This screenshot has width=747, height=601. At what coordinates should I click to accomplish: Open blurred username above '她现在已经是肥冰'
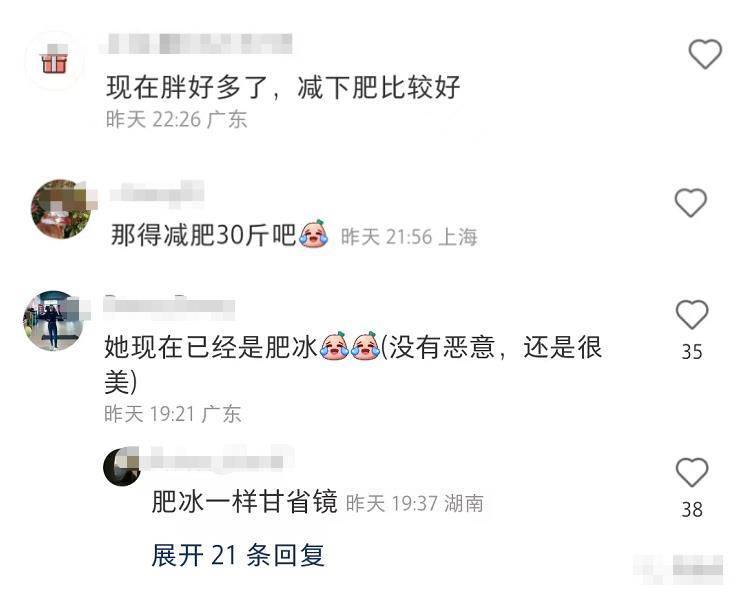(x=169, y=305)
